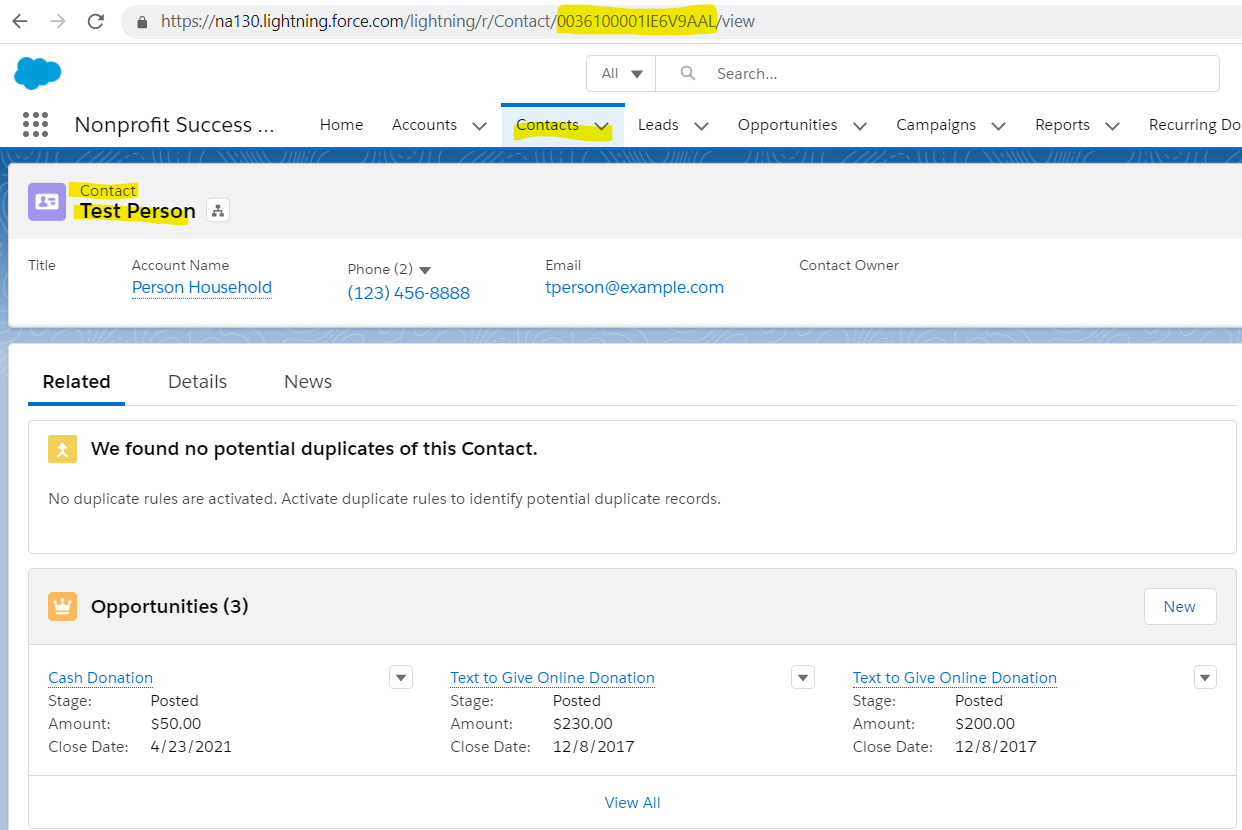Open the Recurring Donations tab

click(x=1195, y=125)
